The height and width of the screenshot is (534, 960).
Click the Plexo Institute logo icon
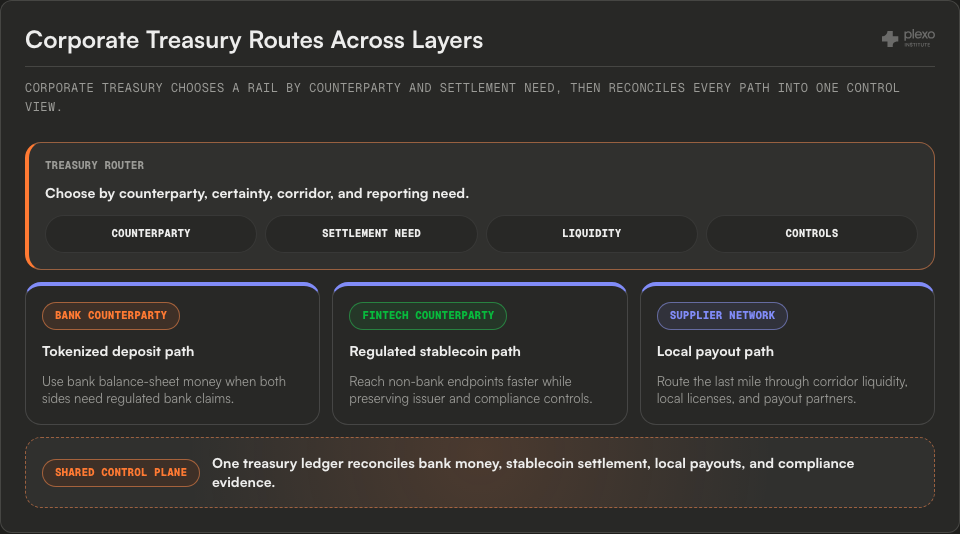(x=890, y=39)
